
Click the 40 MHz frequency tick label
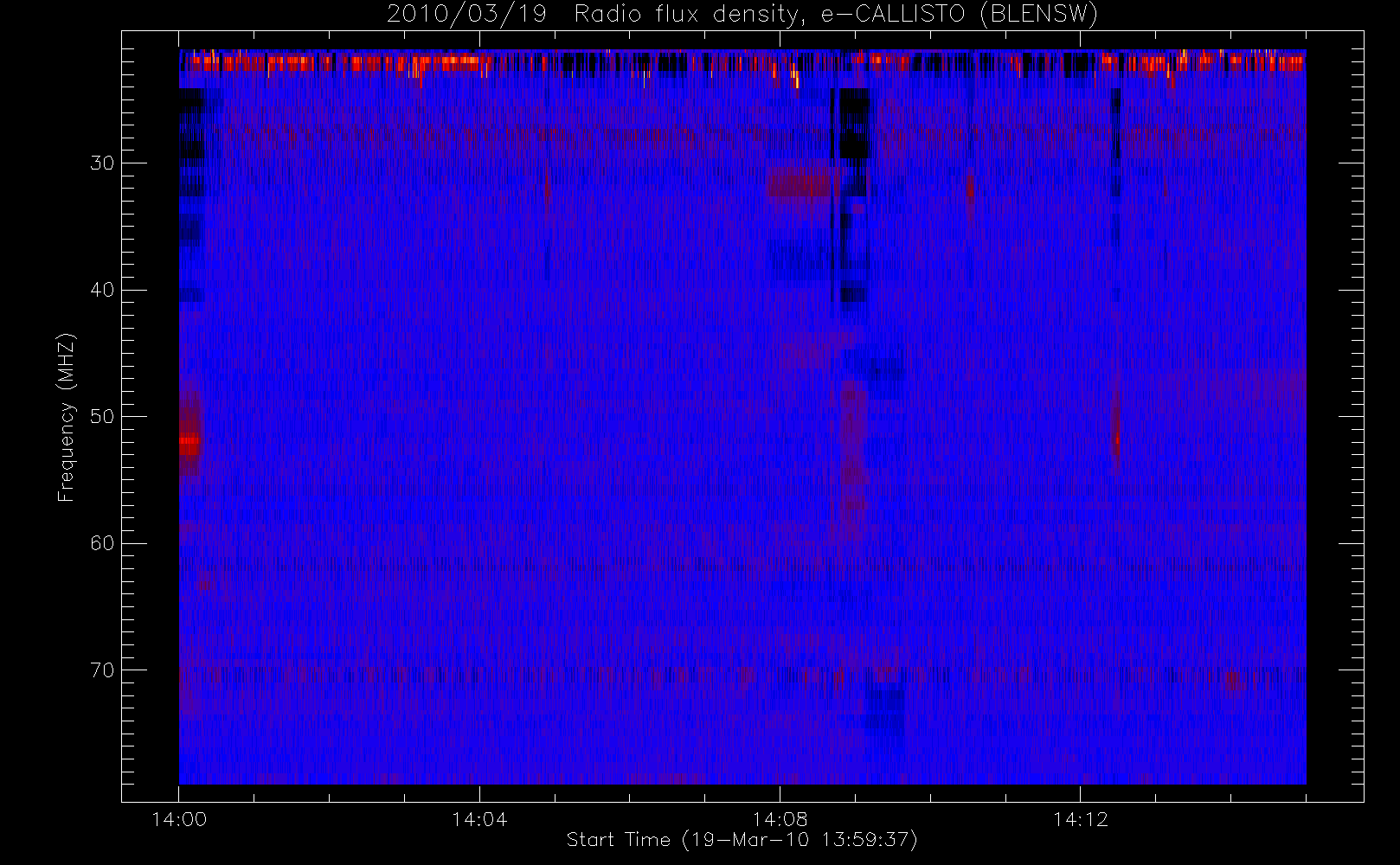(x=102, y=290)
